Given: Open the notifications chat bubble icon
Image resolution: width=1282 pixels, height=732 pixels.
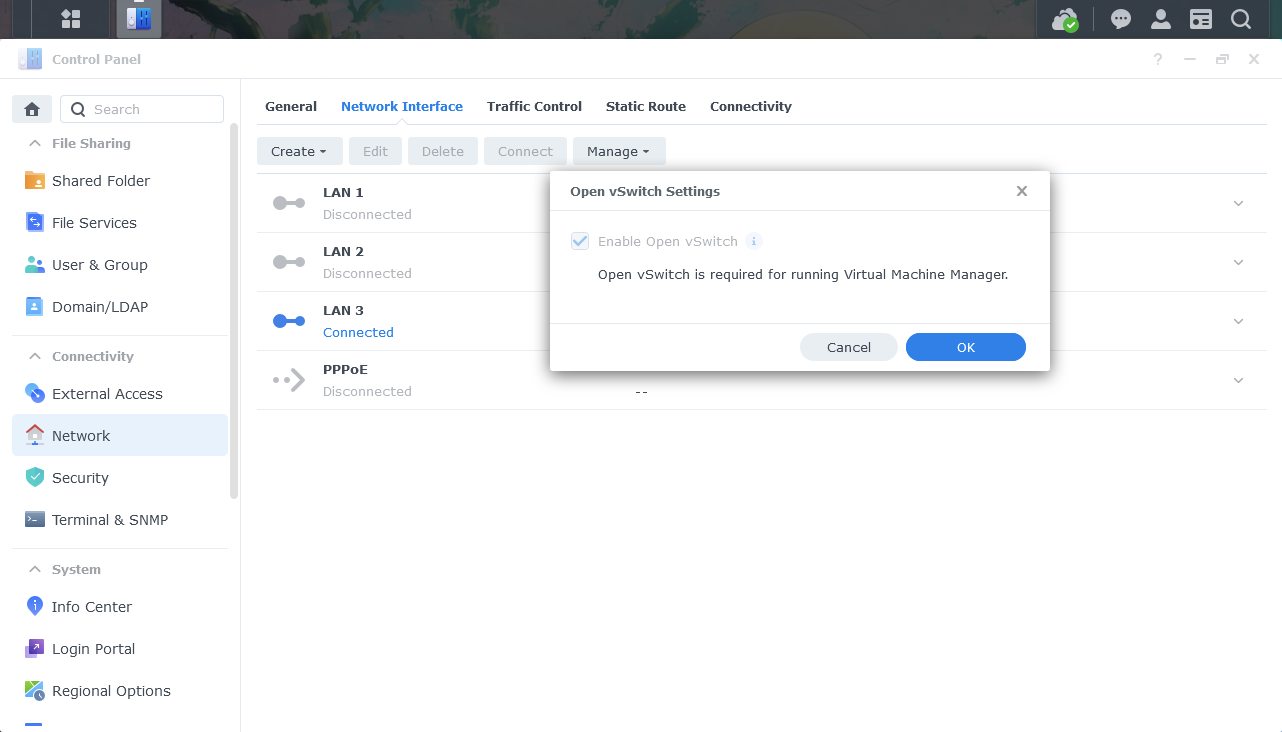Looking at the screenshot, I should [1121, 19].
